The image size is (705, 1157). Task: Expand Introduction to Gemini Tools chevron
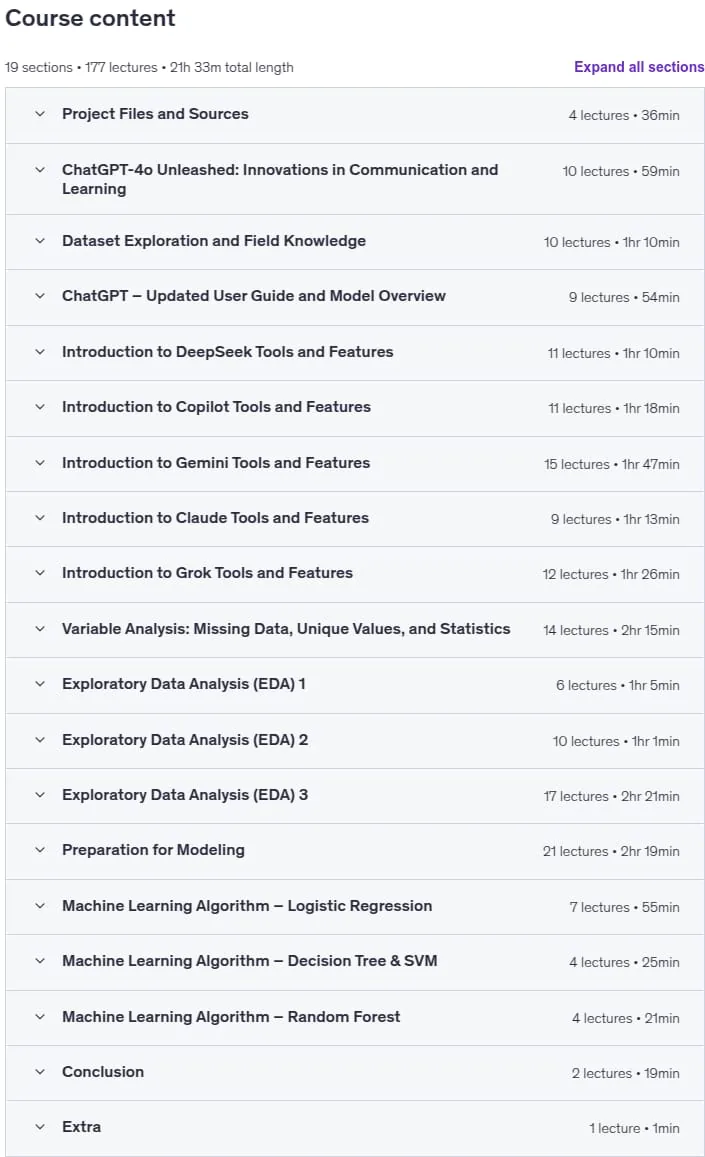tap(40, 463)
